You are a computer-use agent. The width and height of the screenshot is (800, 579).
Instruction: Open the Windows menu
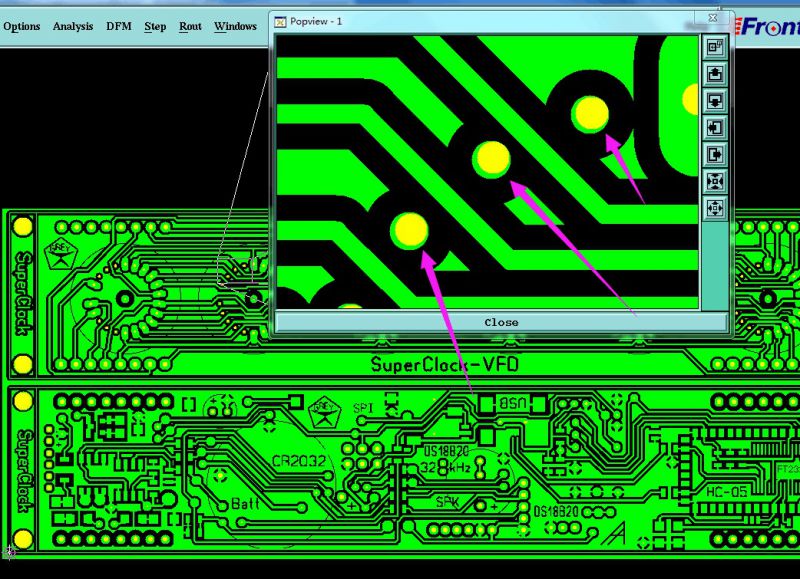point(235,26)
